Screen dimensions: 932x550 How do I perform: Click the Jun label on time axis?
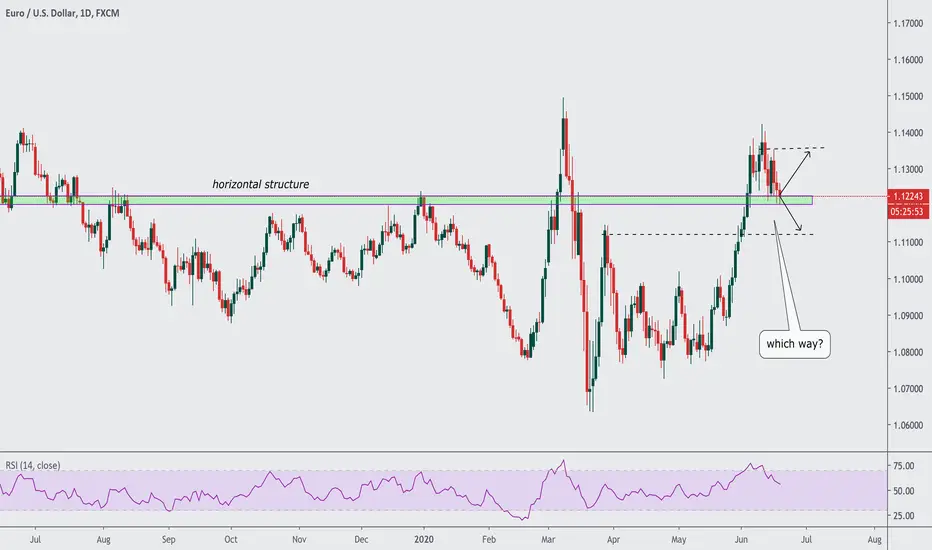coord(741,540)
